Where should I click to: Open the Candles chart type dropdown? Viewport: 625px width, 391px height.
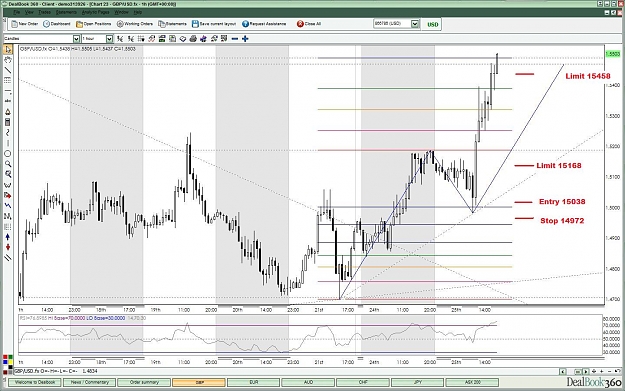76,39
